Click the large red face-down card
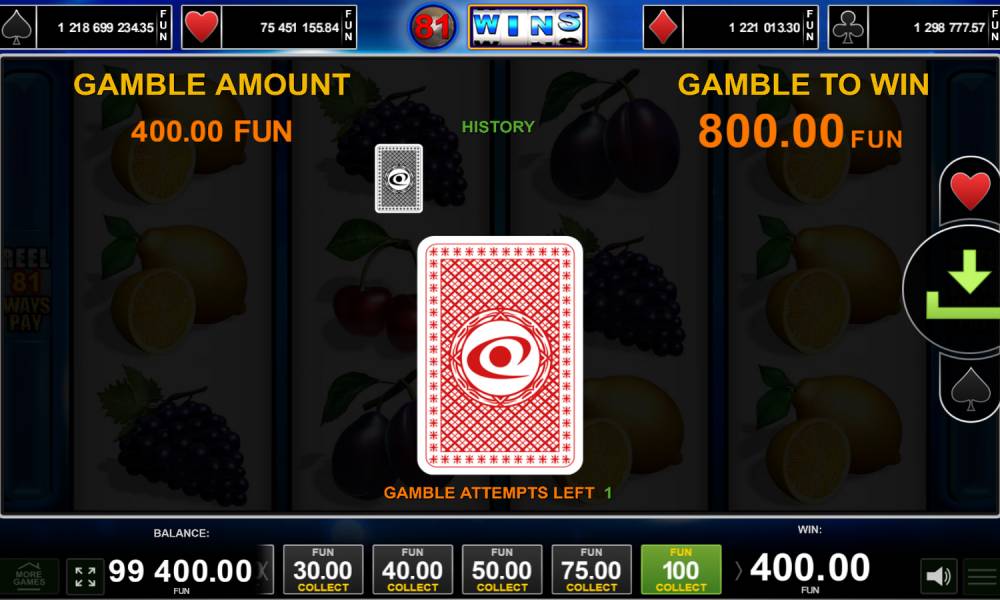The width and height of the screenshot is (1000, 600). 500,355
